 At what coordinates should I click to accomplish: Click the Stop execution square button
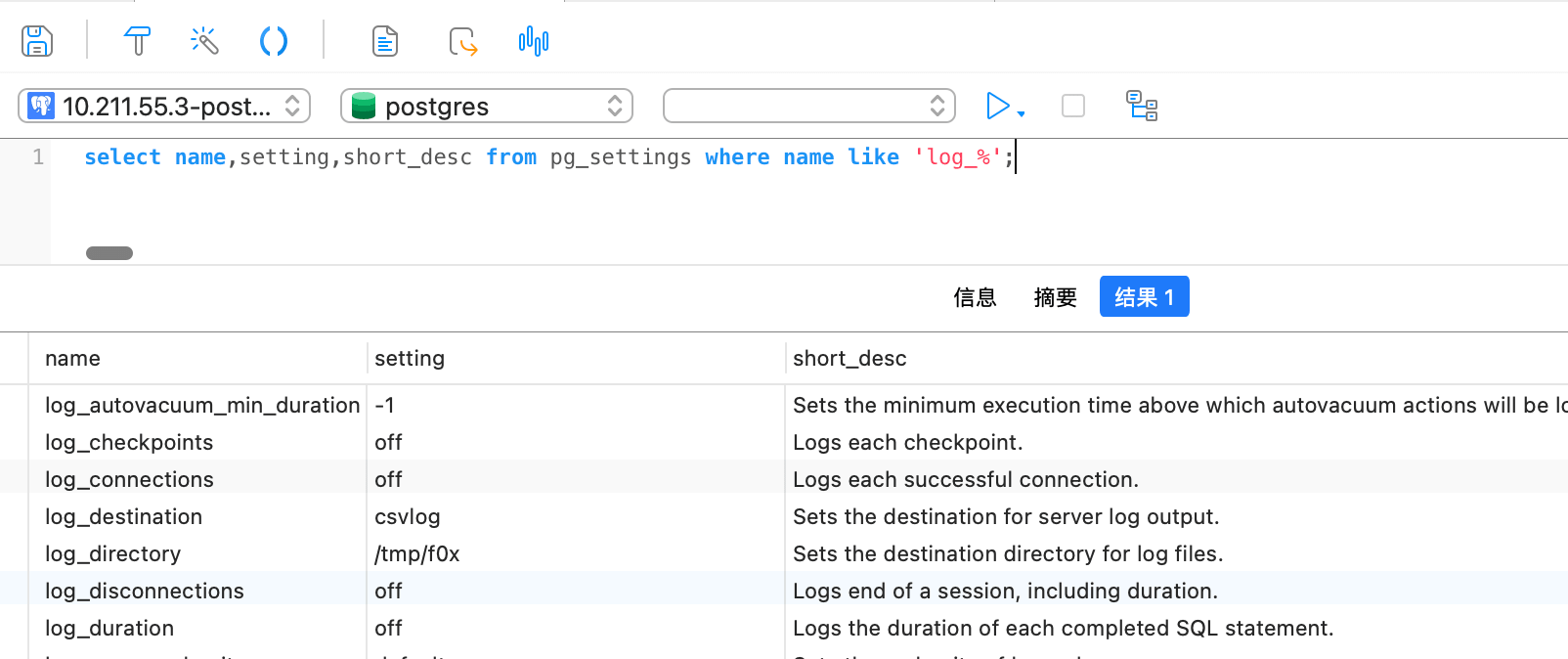point(1072,106)
